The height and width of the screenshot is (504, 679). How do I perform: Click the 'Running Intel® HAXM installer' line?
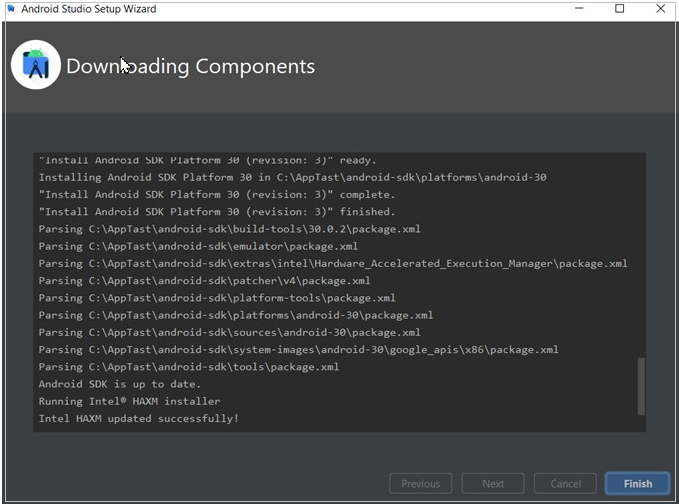(x=129, y=401)
